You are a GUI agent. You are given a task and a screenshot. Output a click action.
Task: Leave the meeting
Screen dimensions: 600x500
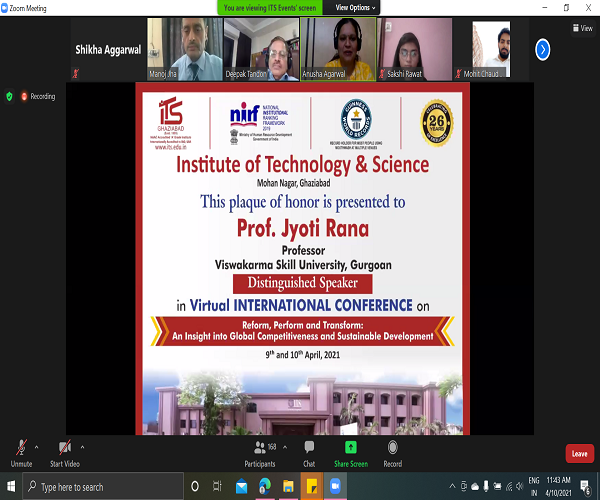point(580,454)
